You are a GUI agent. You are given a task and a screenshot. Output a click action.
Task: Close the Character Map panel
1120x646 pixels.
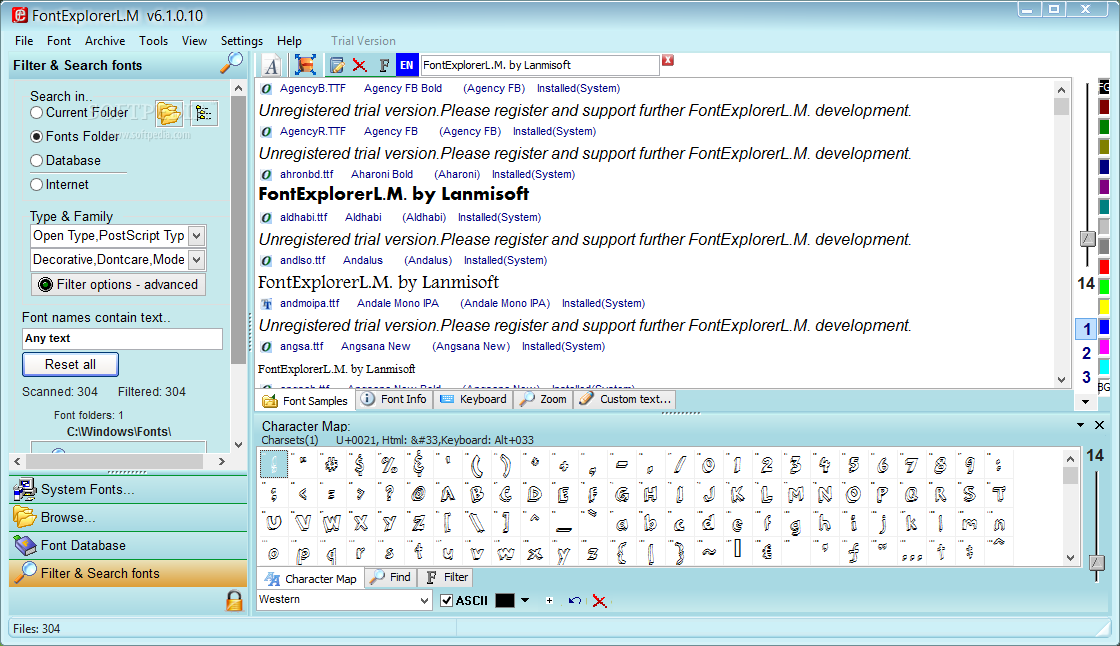[1099, 425]
